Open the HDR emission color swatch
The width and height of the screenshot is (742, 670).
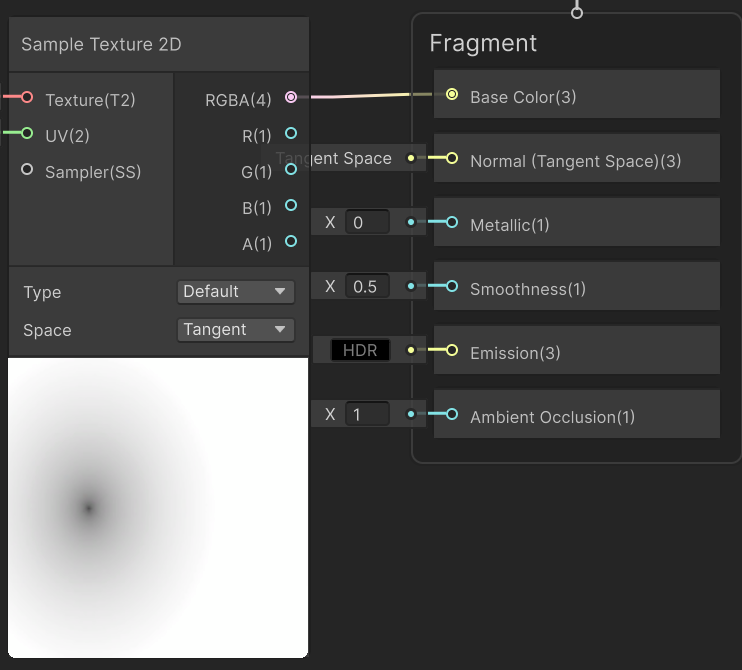coord(360,350)
